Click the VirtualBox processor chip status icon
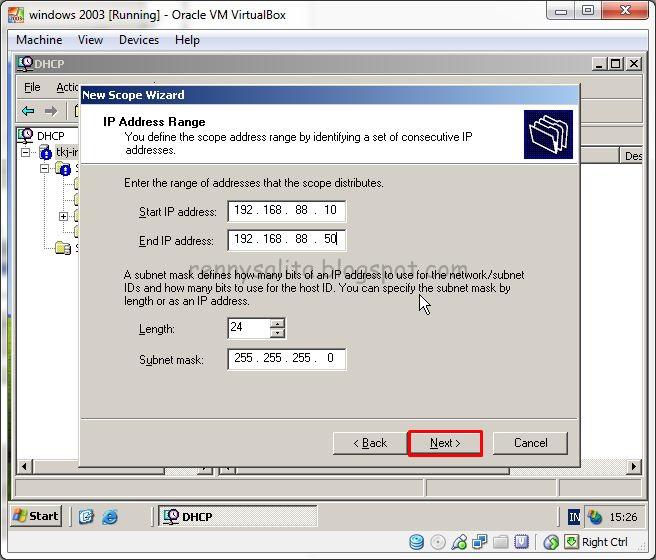Image resolution: width=656 pixels, height=560 pixels. pyautogui.click(x=521, y=542)
